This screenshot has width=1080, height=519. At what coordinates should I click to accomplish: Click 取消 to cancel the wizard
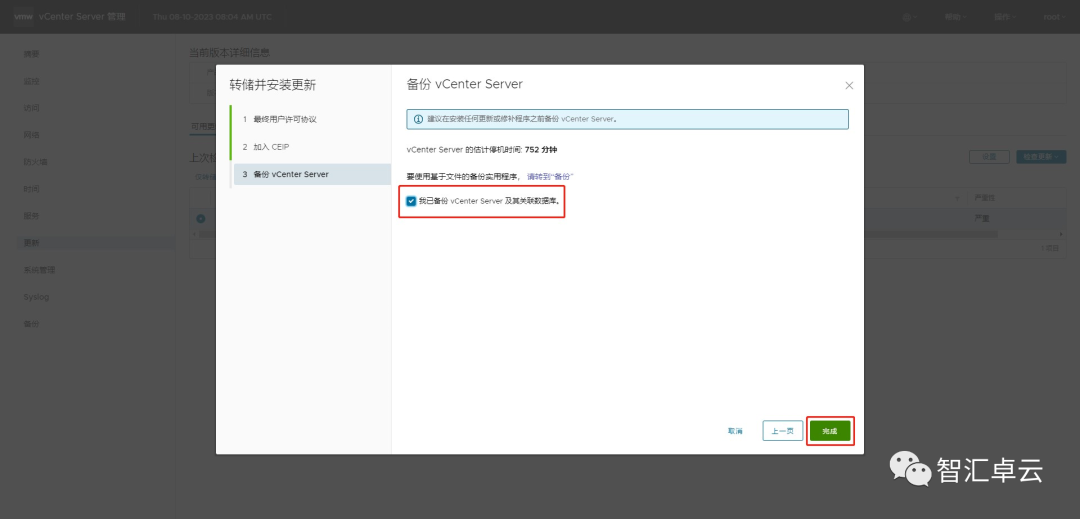(x=735, y=431)
